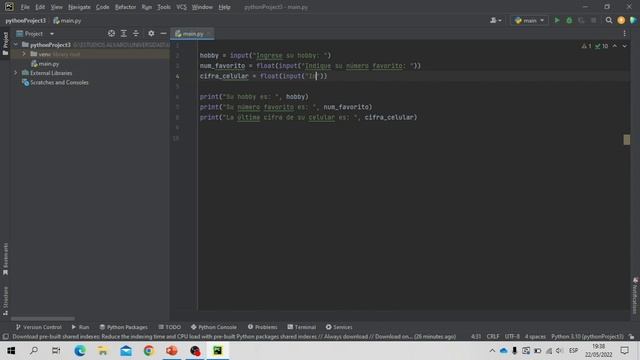
Task: Open the Run tool window button
Action: coord(80,327)
